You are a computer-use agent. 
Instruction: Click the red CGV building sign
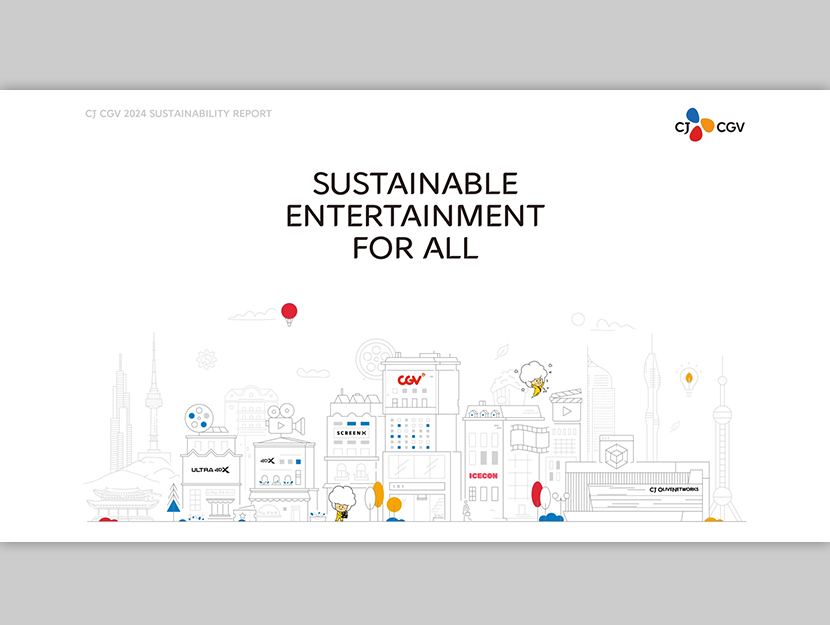(410, 380)
